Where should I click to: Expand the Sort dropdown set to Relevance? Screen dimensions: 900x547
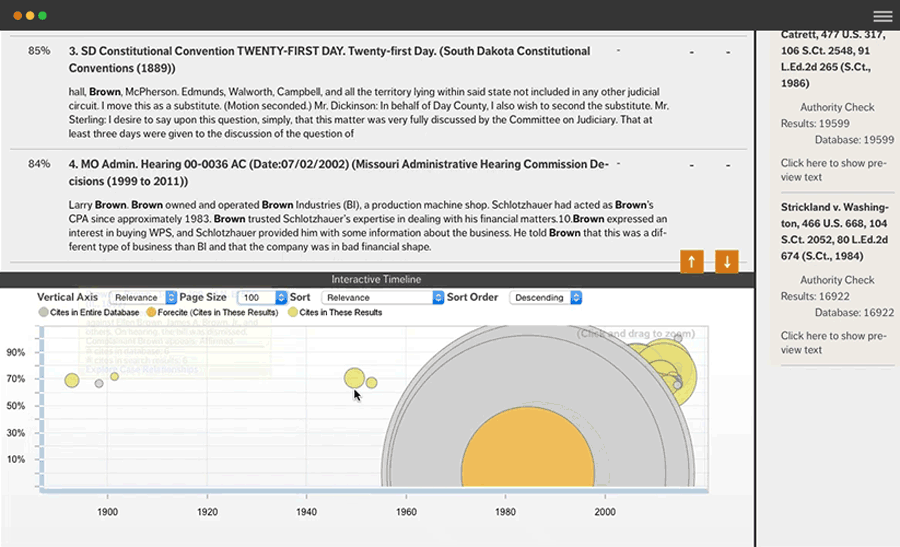(x=382, y=298)
